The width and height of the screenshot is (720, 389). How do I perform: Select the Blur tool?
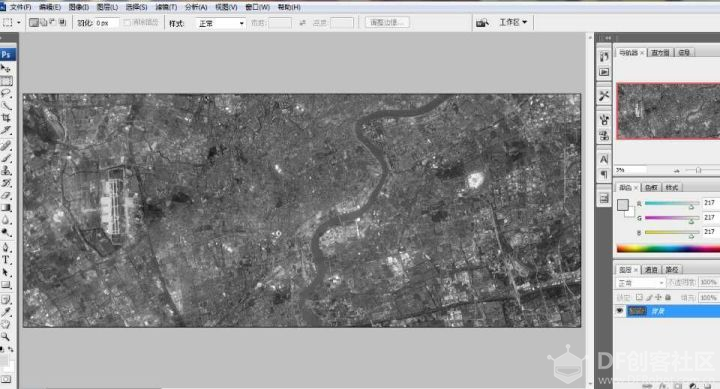pos(6,220)
